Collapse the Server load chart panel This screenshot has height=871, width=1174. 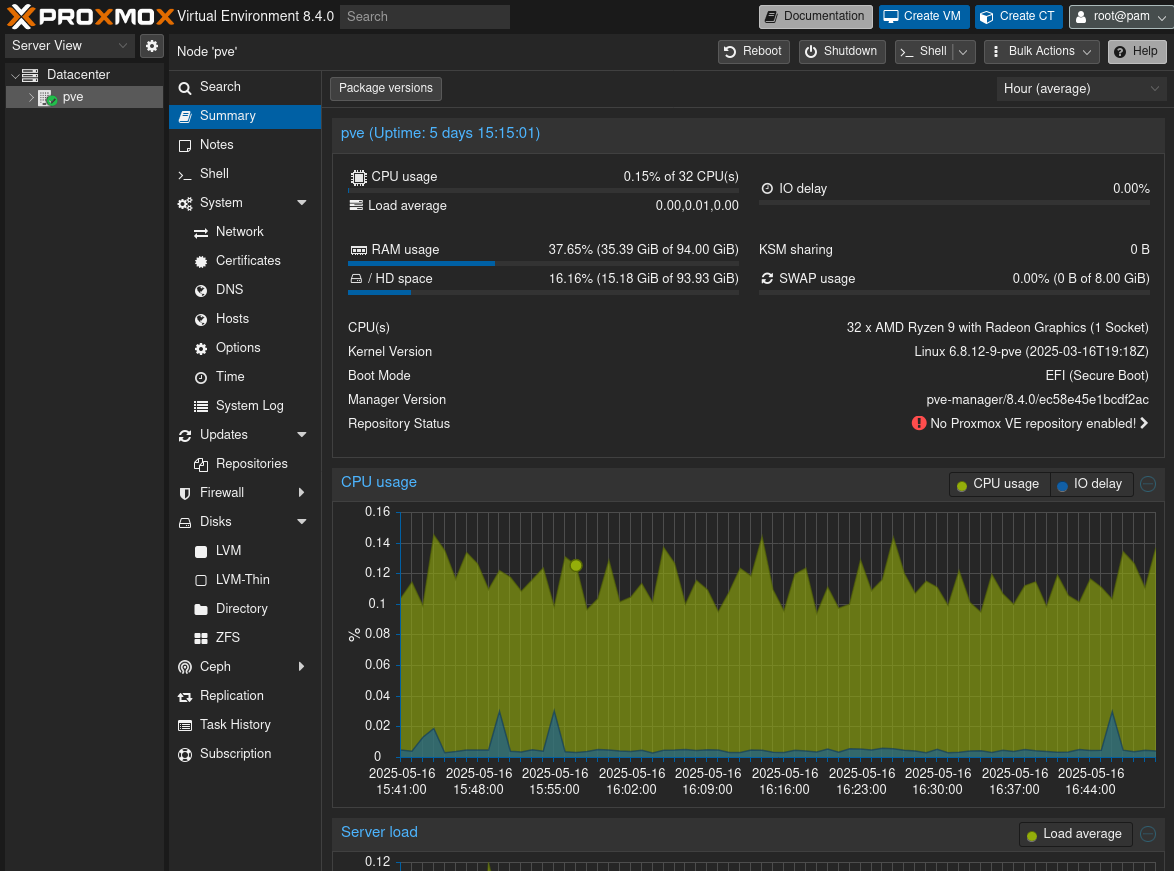click(x=1148, y=834)
